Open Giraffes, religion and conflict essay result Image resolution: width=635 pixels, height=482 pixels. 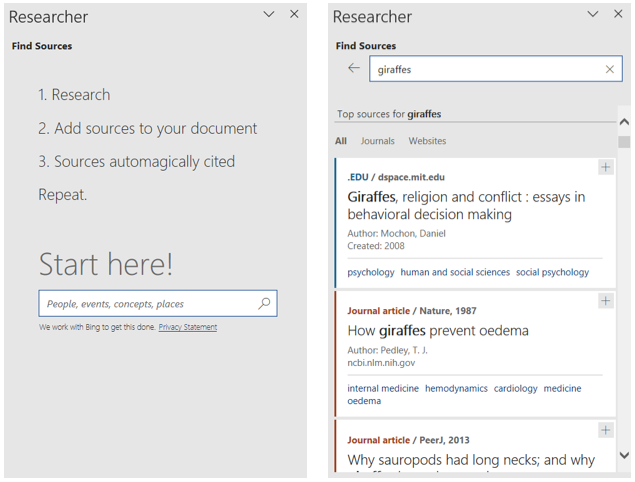click(x=466, y=205)
